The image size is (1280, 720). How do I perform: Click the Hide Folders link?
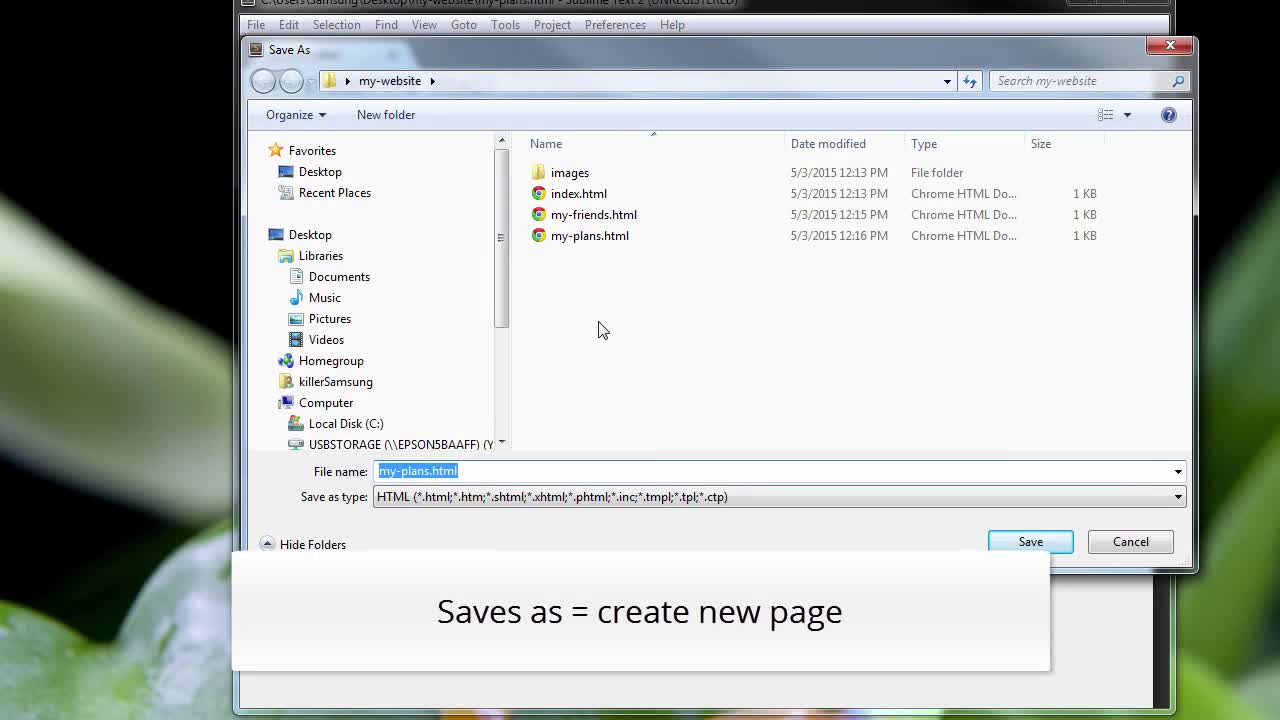coord(313,545)
